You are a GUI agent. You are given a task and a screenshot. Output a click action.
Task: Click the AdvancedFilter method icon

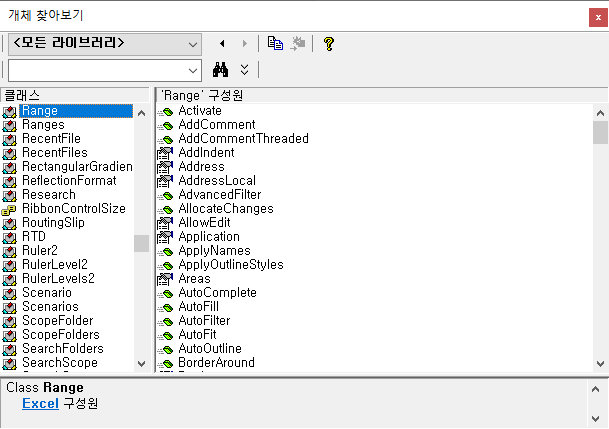click(x=165, y=195)
